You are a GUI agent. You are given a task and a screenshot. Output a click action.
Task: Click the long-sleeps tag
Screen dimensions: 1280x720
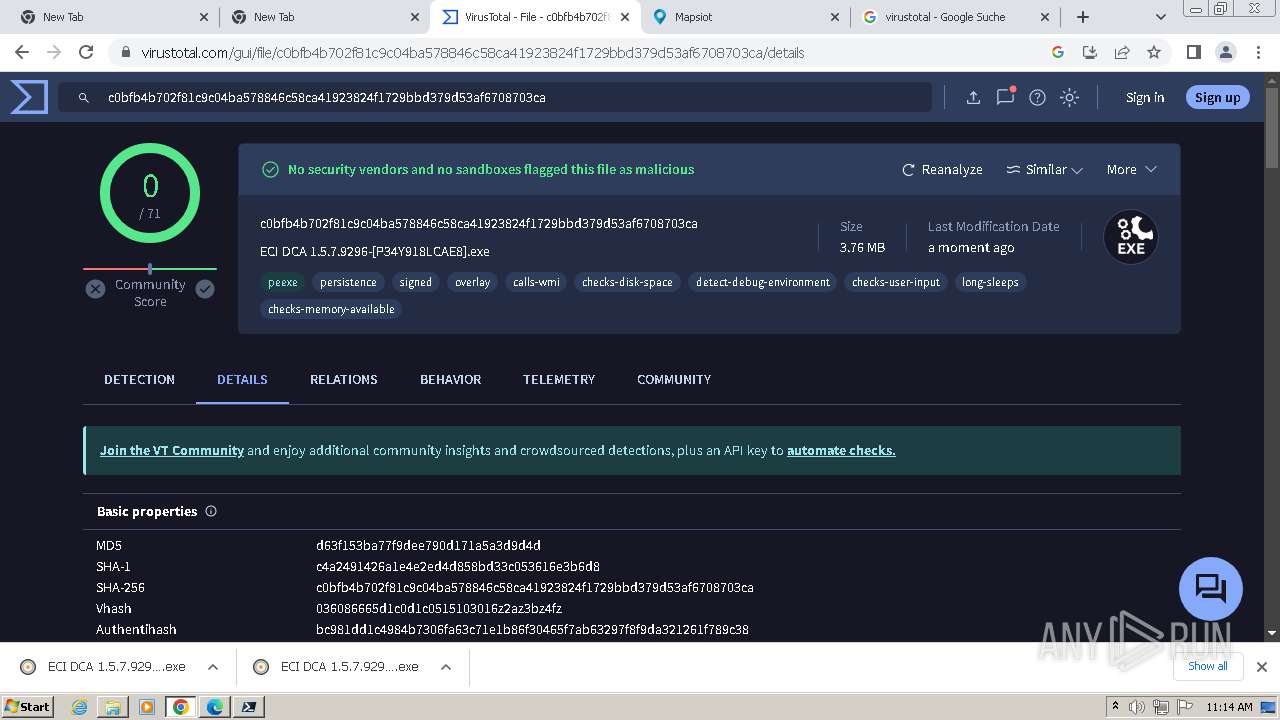pyautogui.click(x=990, y=282)
